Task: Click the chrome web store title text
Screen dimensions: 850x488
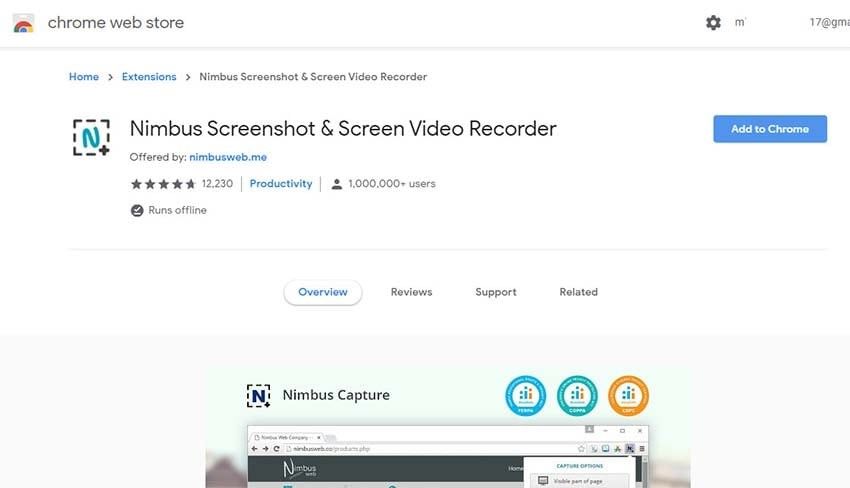Action: 115,23
